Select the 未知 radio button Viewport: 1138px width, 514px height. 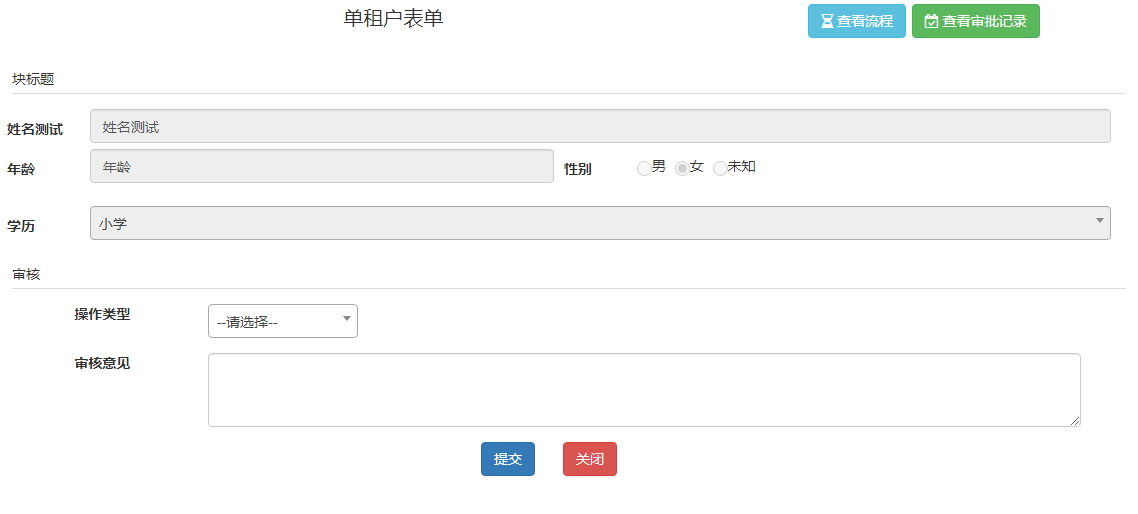[x=720, y=168]
